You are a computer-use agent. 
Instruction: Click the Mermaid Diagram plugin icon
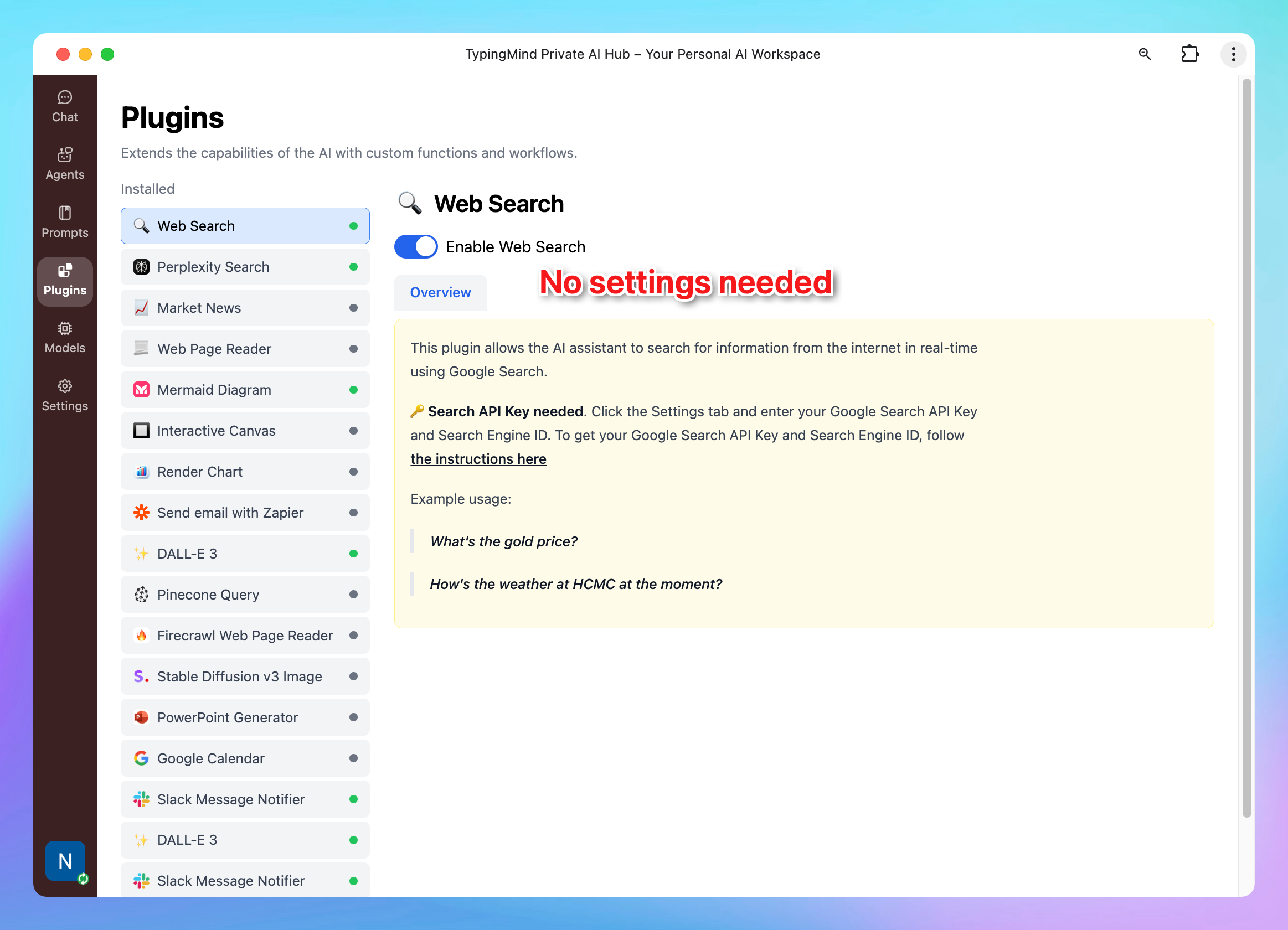pyautogui.click(x=141, y=390)
